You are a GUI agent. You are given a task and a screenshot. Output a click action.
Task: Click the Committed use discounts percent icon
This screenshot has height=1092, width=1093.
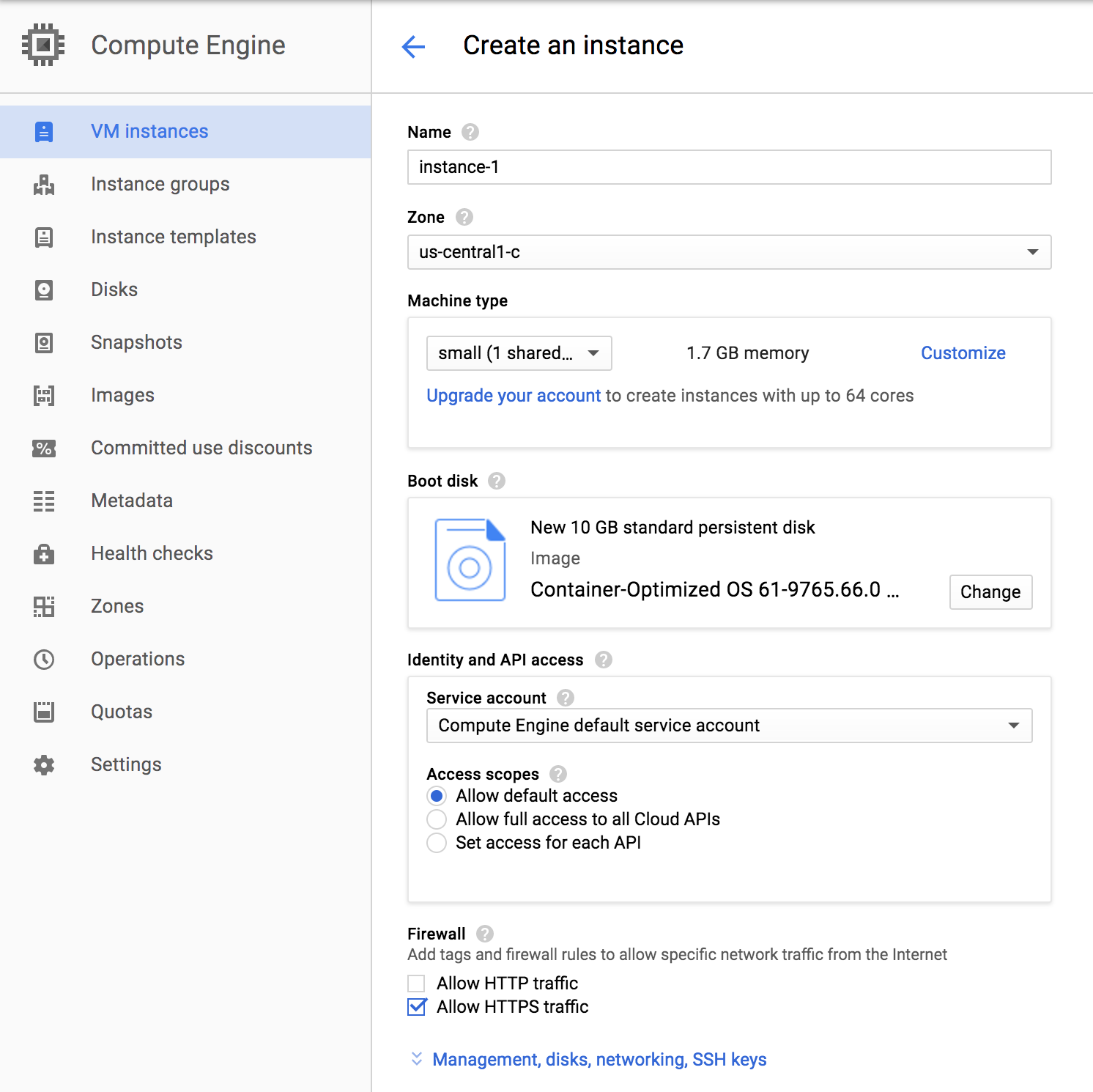click(44, 449)
